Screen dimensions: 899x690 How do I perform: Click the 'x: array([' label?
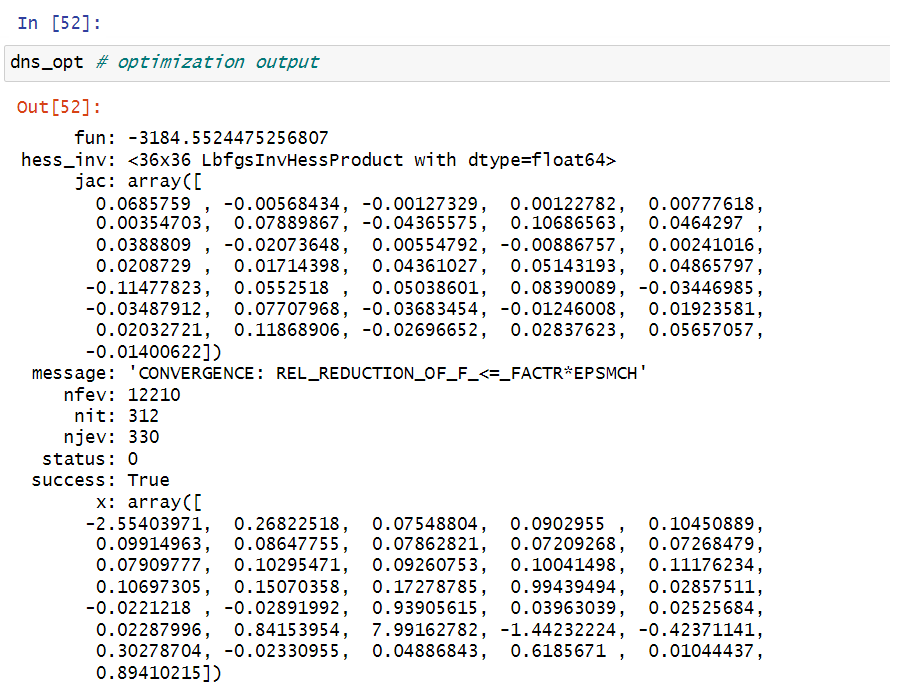[148, 503]
